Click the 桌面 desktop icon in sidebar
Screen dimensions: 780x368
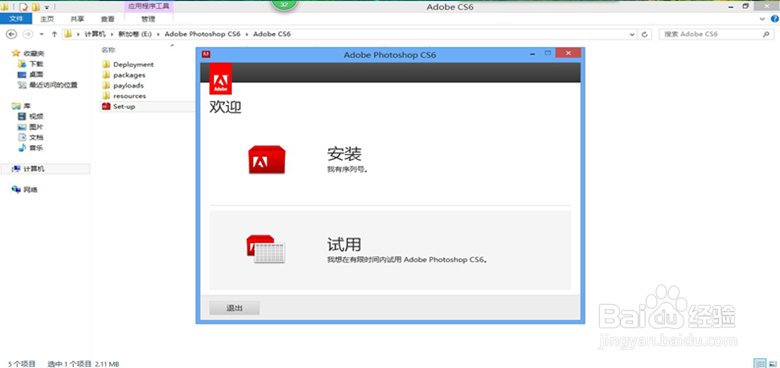click(21, 74)
